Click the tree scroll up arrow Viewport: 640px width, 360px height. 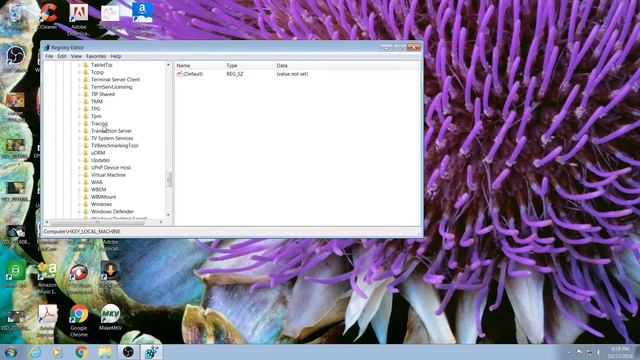[168, 65]
